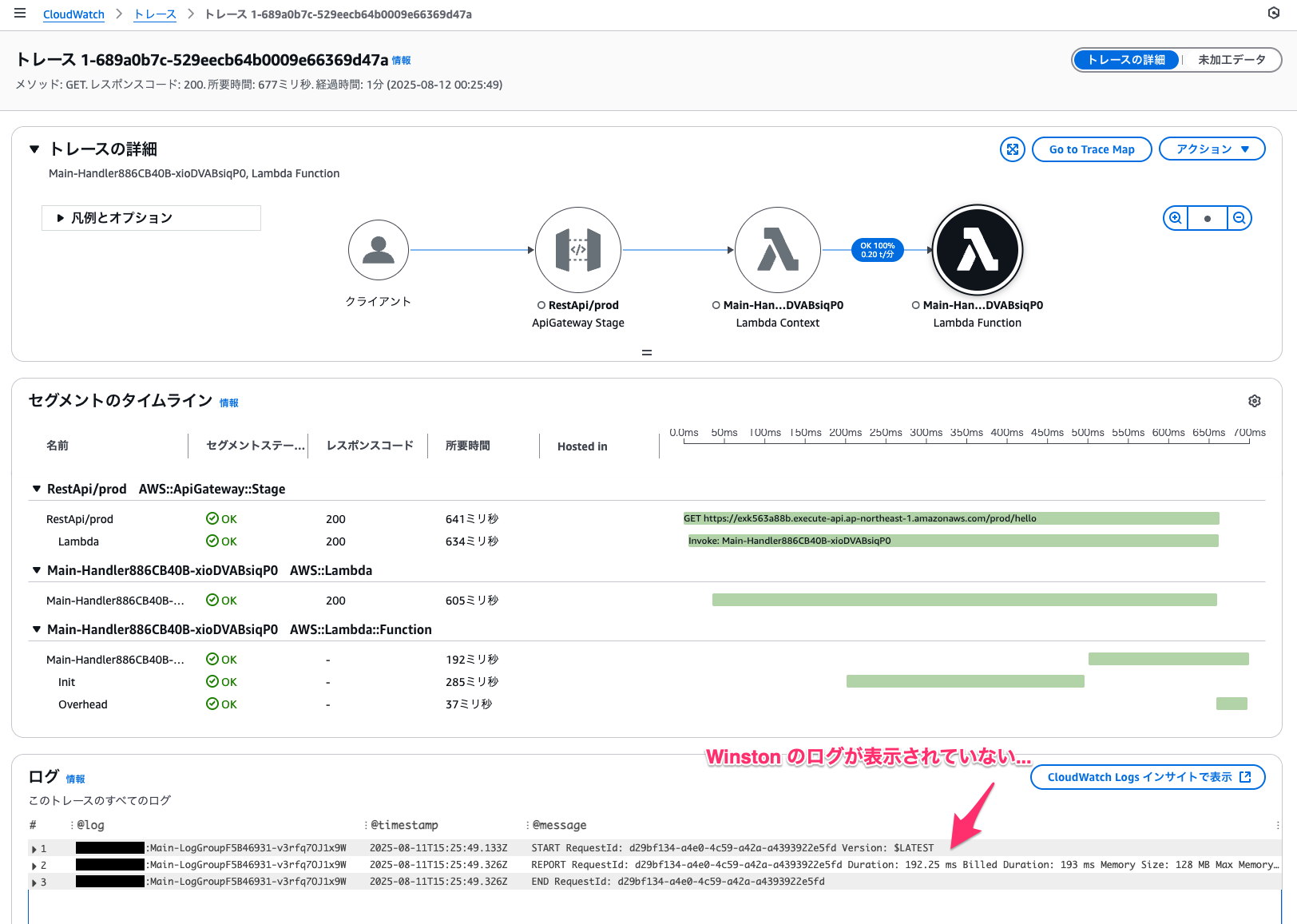The height and width of the screenshot is (924, 1297).
Task: Open CloudWatch Logs インサイトで表示
Action: pyautogui.click(x=1148, y=777)
